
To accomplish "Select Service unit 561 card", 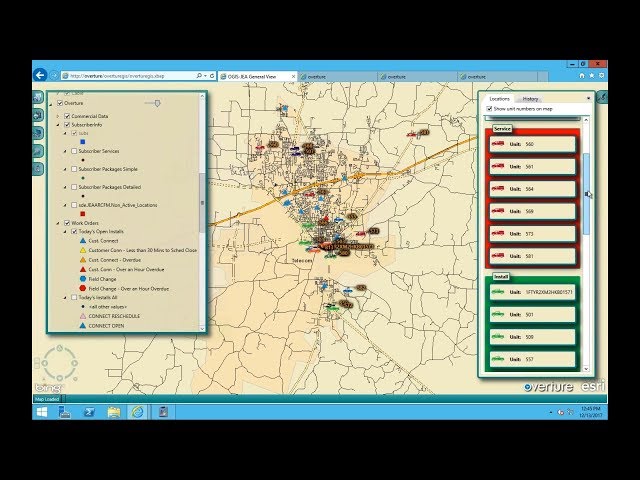I will pyautogui.click(x=533, y=167).
